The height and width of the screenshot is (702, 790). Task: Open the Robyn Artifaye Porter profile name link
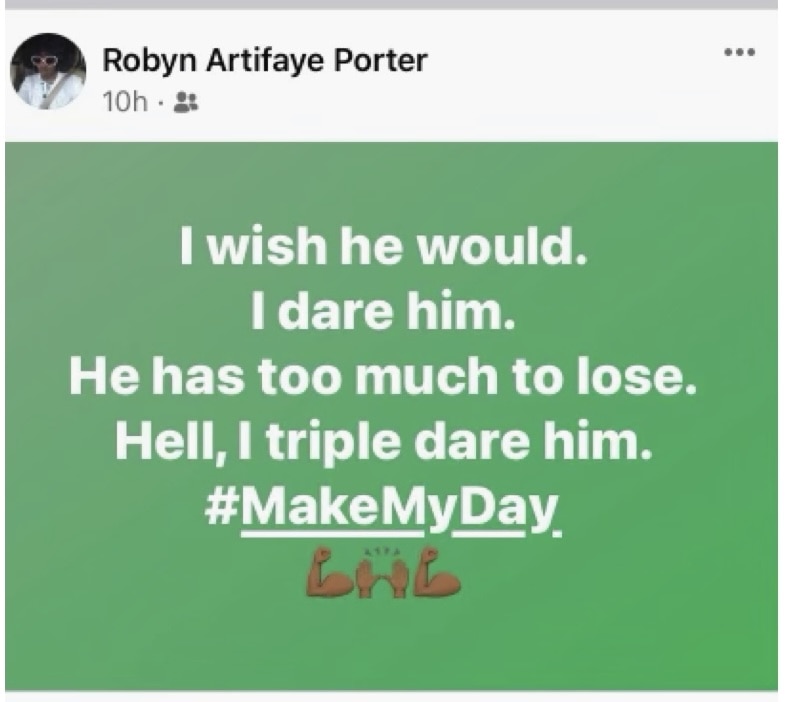265,61
